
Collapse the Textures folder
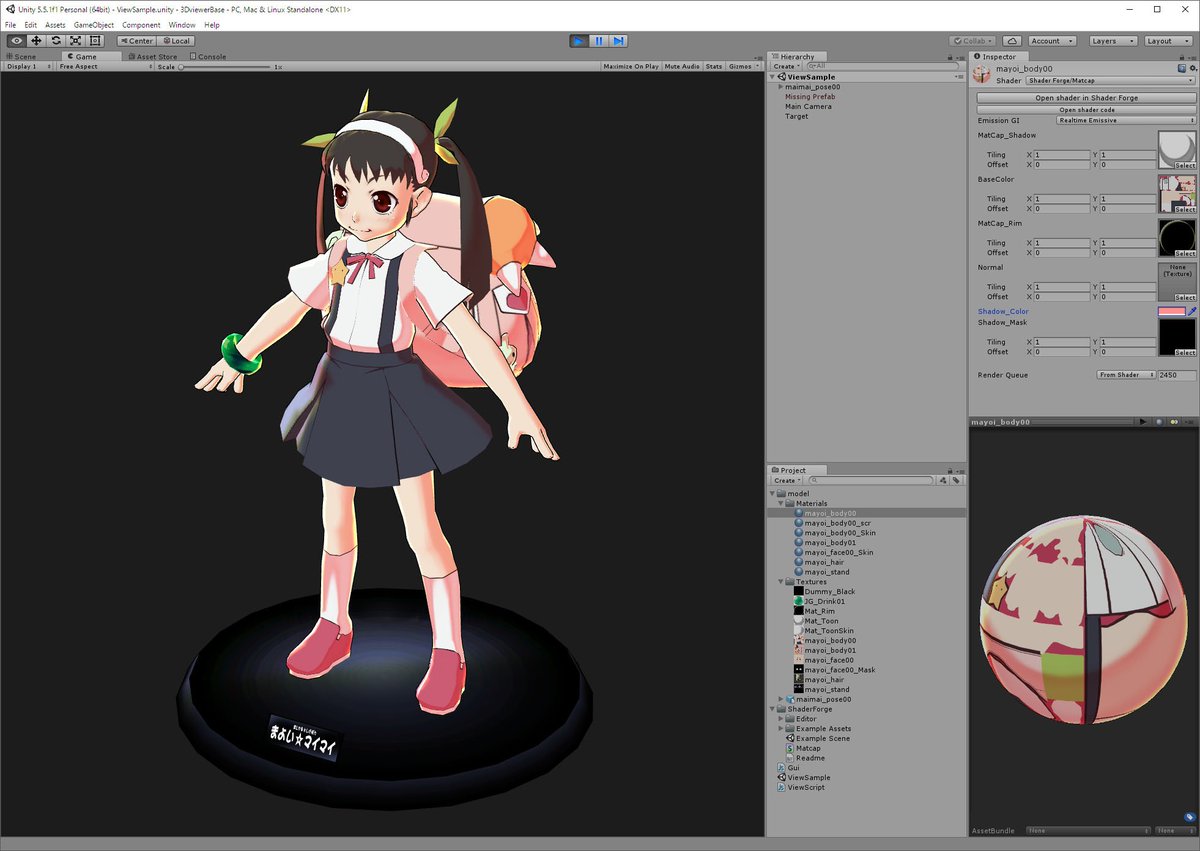point(781,581)
